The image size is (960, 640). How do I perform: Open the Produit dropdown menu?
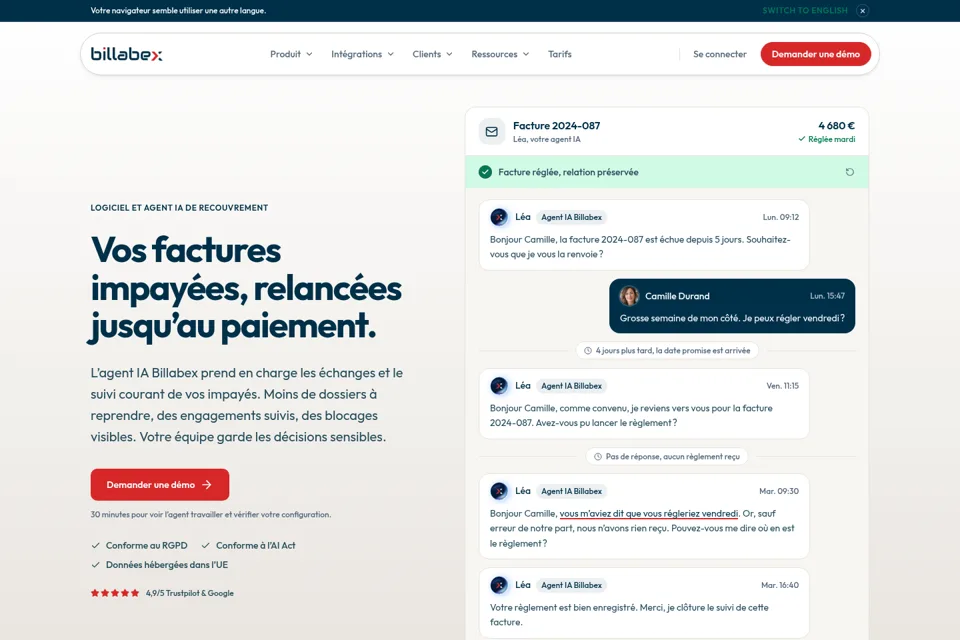tap(291, 54)
